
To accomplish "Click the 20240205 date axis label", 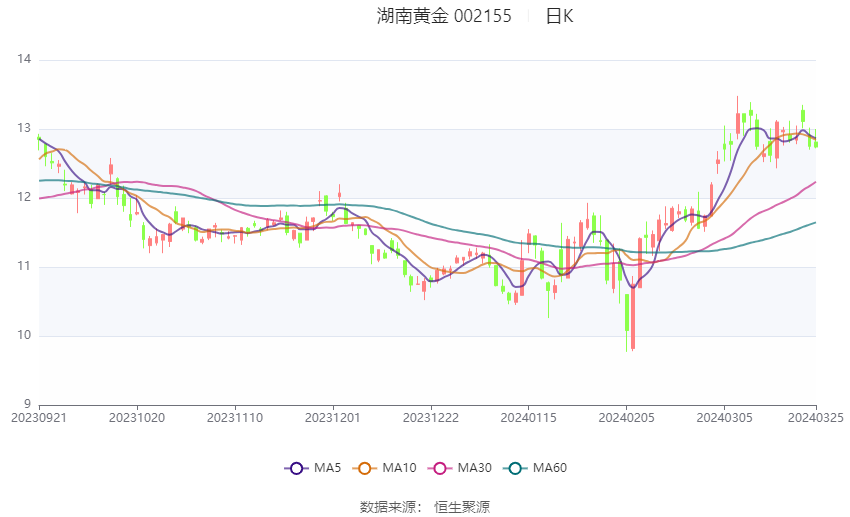I will coord(626,418).
